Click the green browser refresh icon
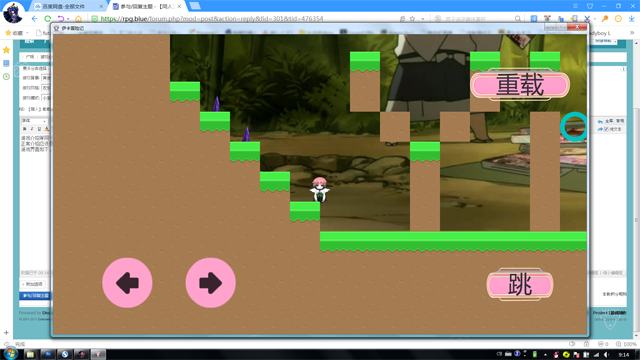 point(48,19)
